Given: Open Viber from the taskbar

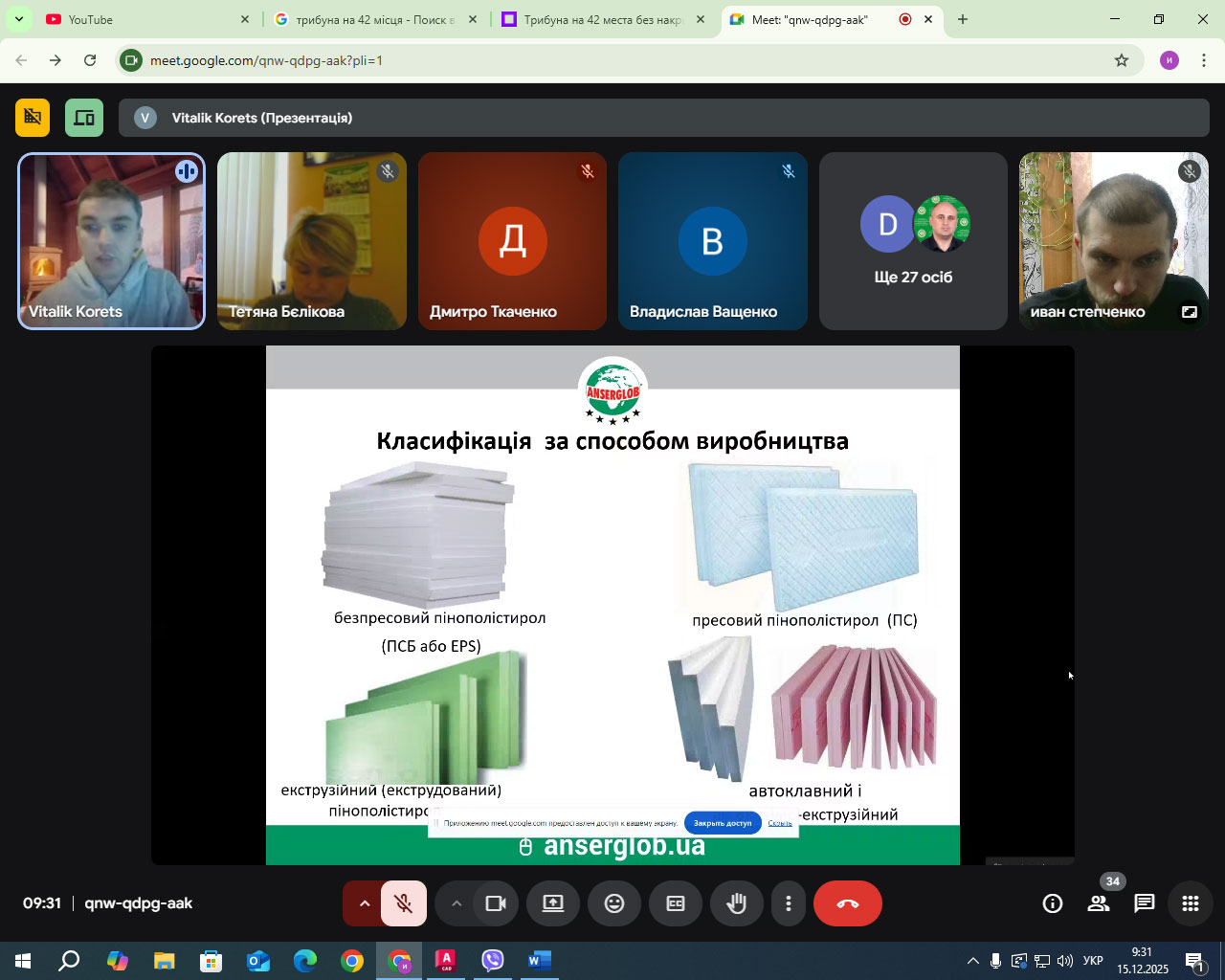Looking at the screenshot, I should coord(493,960).
